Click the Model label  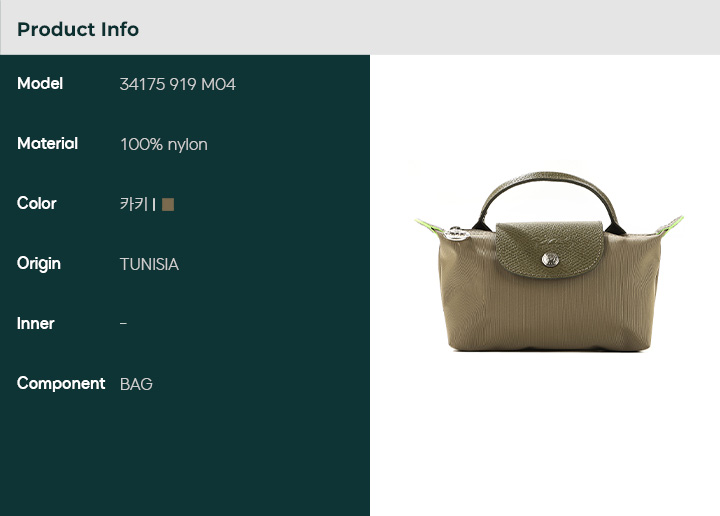click(40, 84)
